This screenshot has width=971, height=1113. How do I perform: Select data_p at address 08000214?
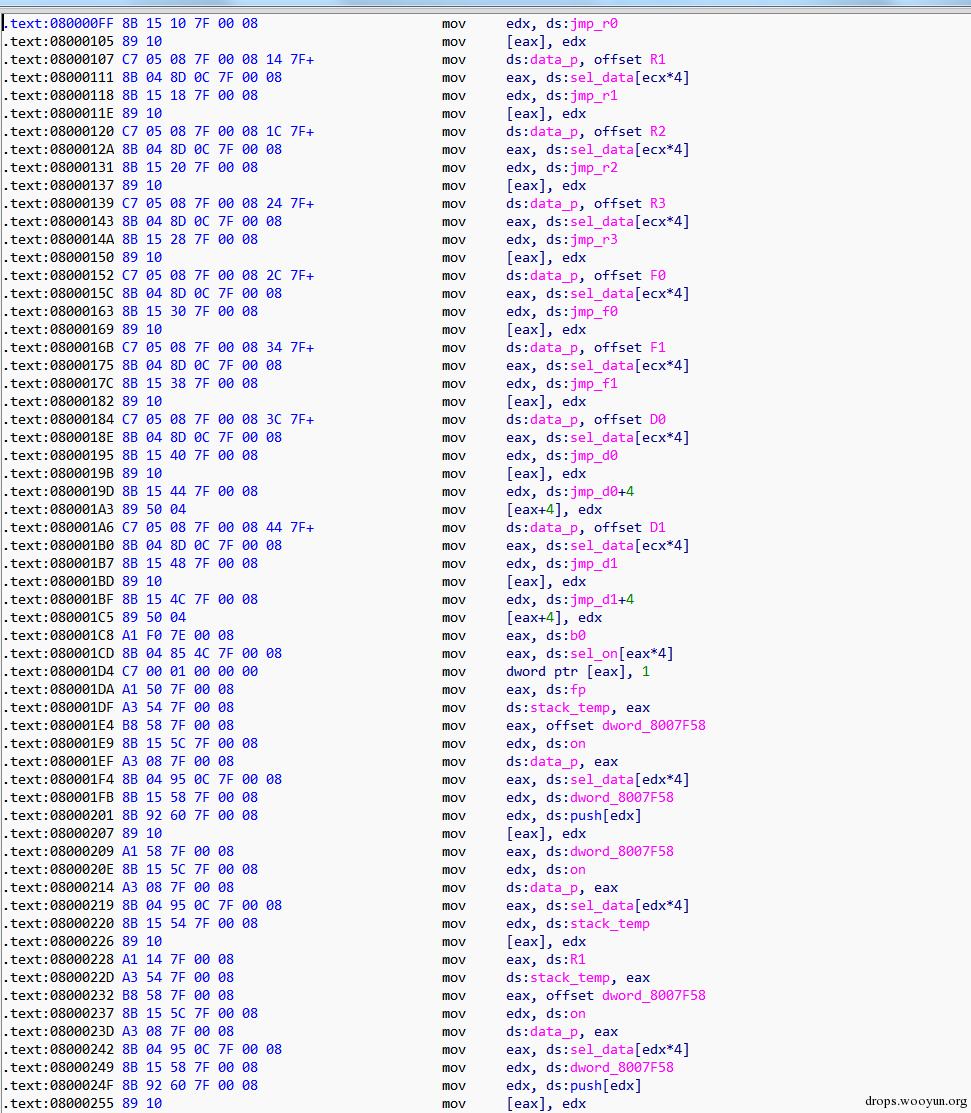coord(554,888)
